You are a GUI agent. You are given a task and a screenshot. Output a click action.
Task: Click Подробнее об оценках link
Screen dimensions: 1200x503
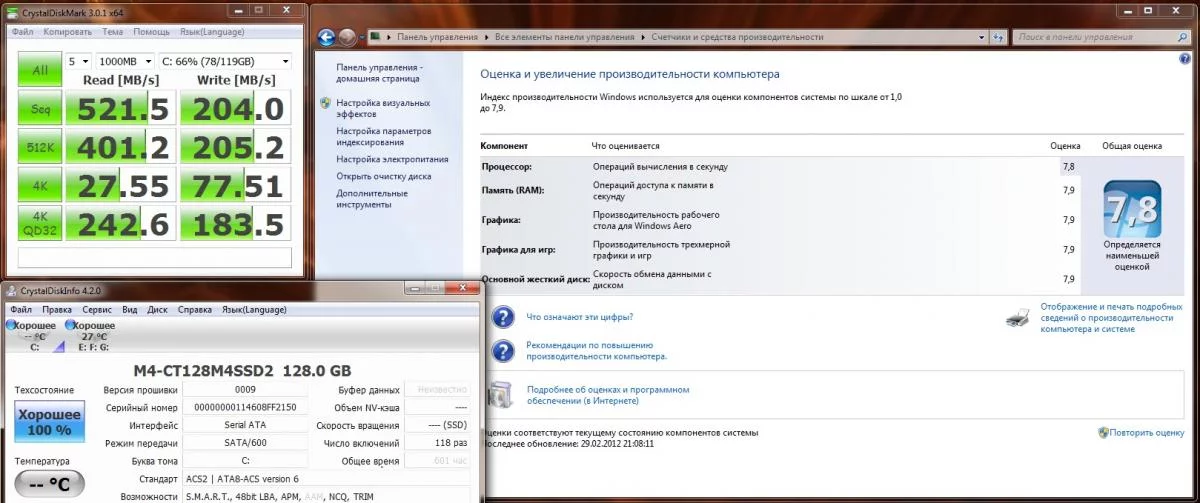(607, 395)
